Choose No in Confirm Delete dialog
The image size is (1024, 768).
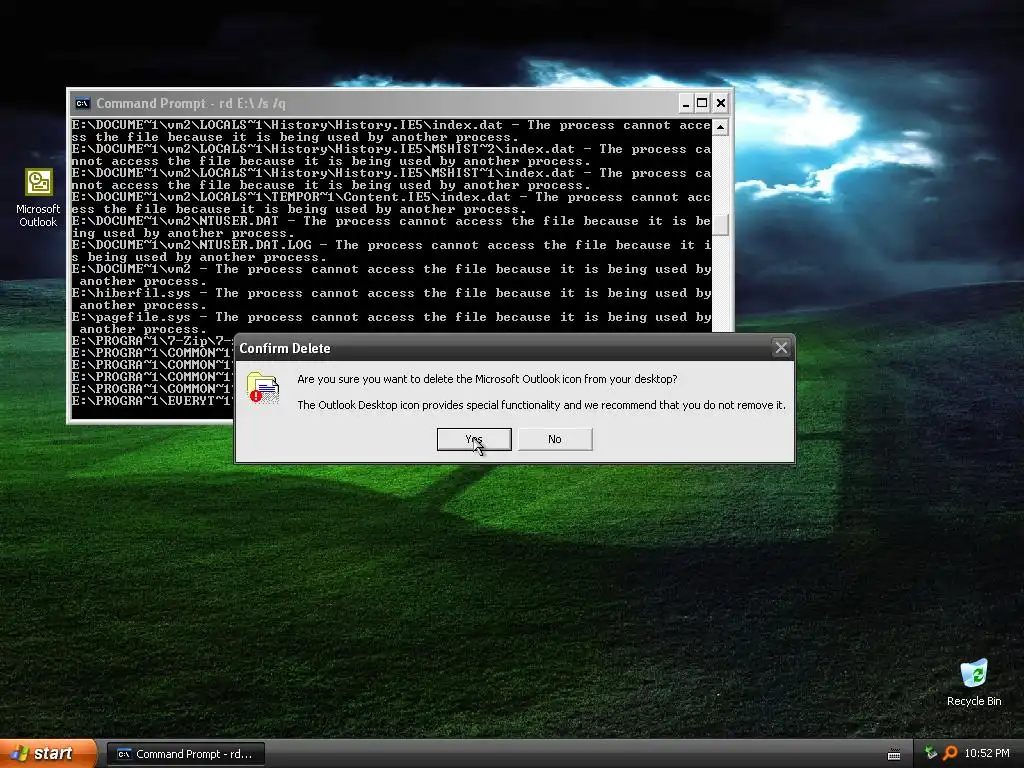(555, 440)
